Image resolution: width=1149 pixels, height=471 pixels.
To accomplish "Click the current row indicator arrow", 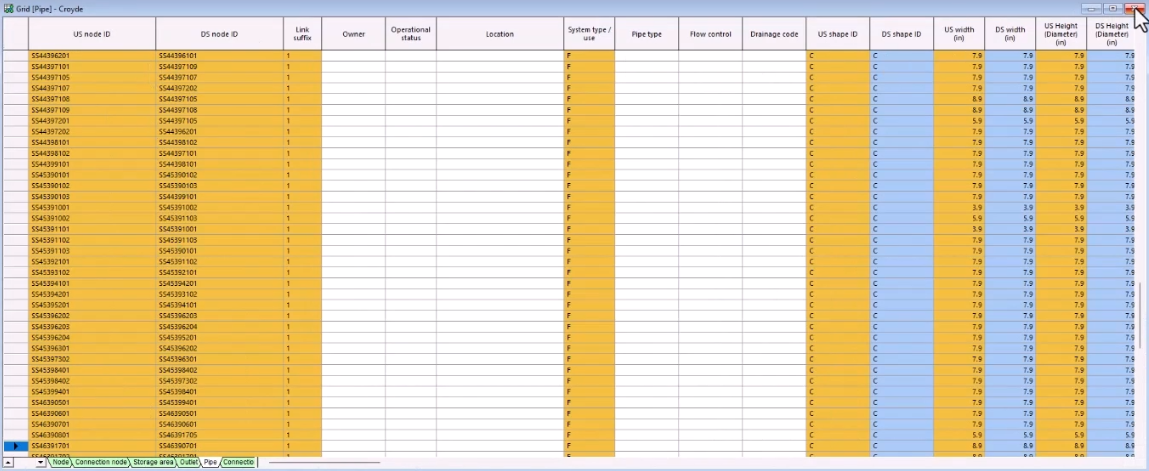I will tap(14, 446).
